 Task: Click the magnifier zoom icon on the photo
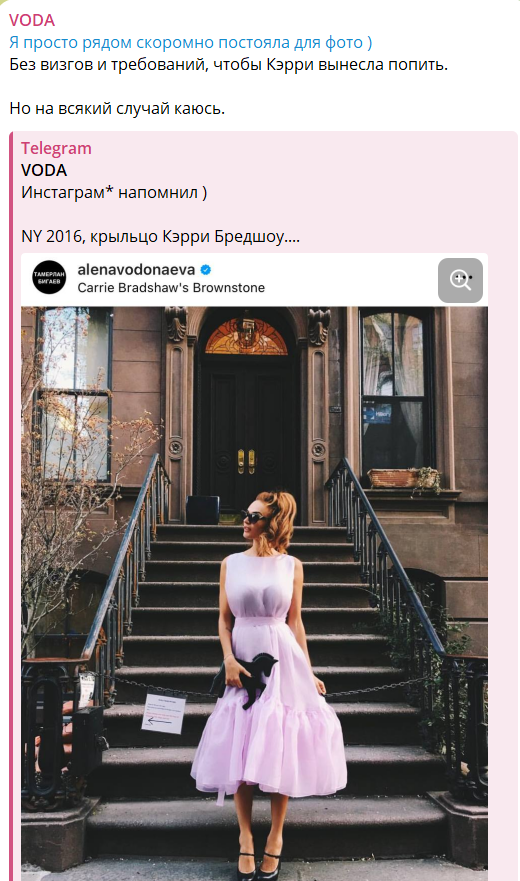click(460, 280)
